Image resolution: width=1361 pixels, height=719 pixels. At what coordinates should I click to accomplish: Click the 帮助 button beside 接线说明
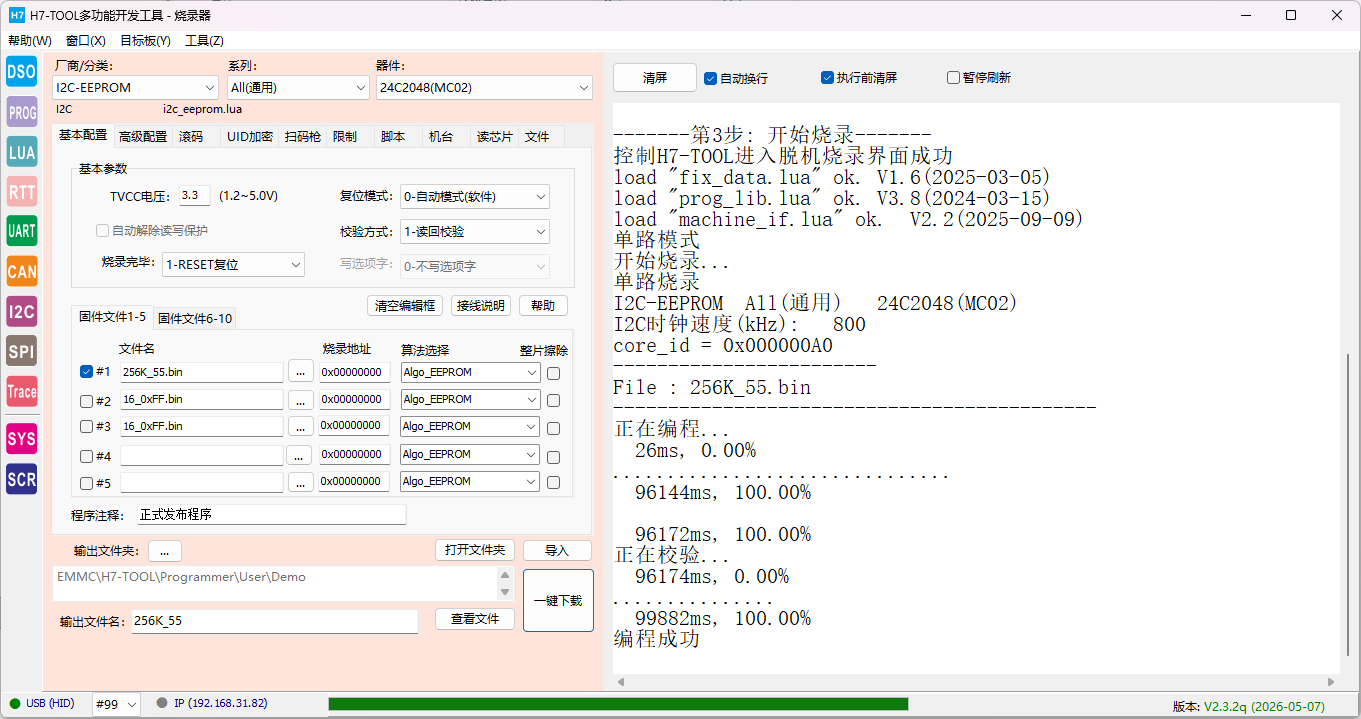[x=543, y=306]
